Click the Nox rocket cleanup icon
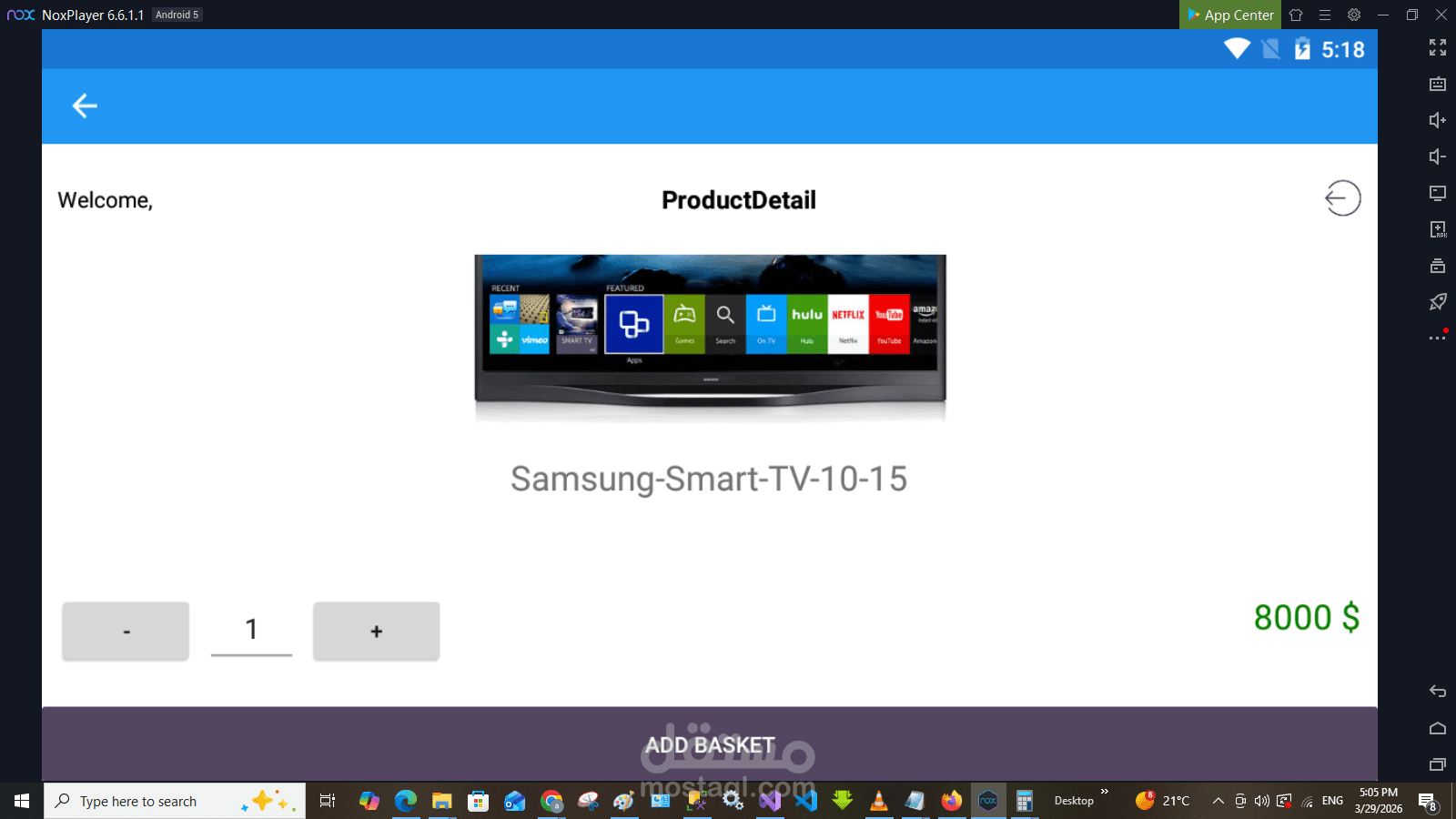This screenshot has height=819, width=1456. coord(1438,301)
